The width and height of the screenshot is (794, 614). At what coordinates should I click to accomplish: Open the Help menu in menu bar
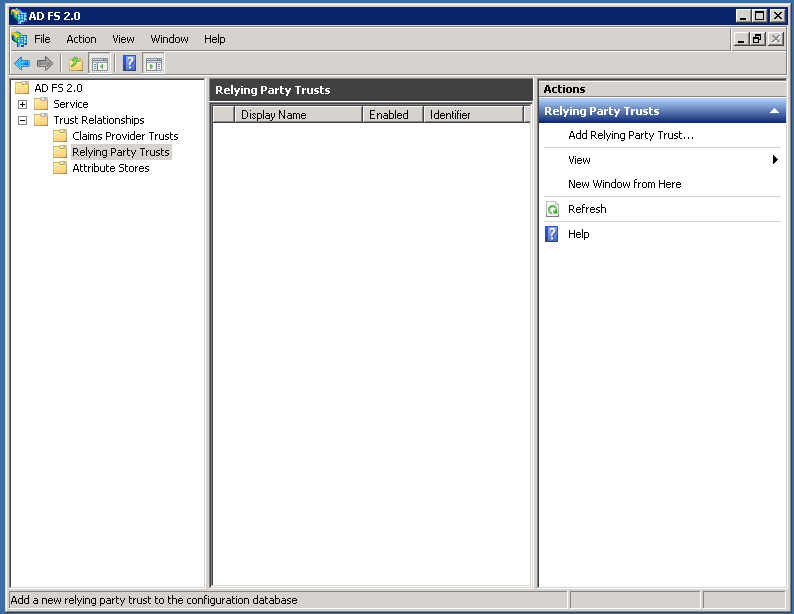(x=214, y=39)
